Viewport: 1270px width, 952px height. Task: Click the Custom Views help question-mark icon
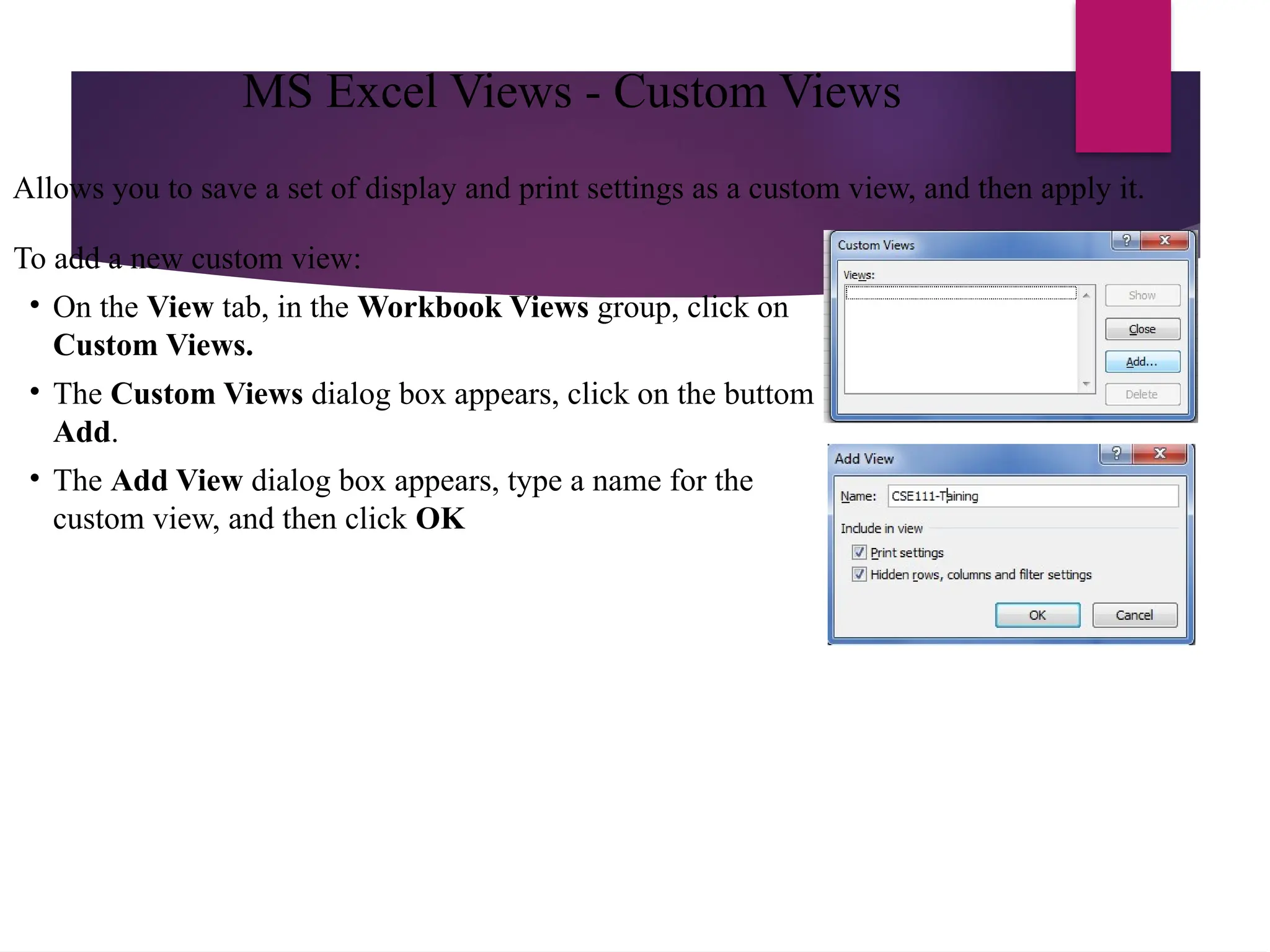1126,240
